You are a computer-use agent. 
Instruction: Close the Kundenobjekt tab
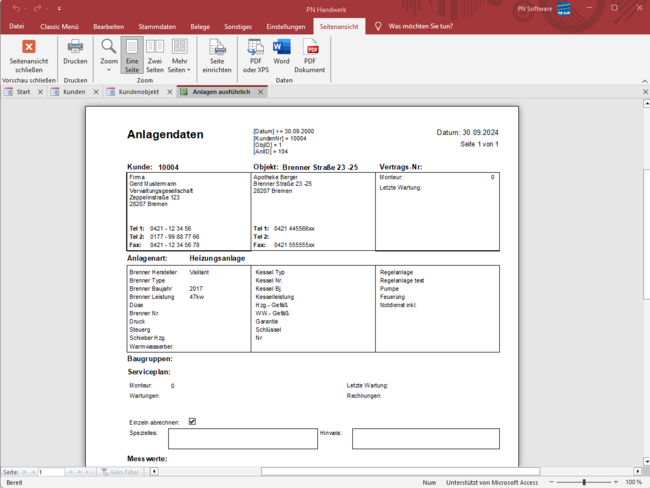[x=170, y=92]
